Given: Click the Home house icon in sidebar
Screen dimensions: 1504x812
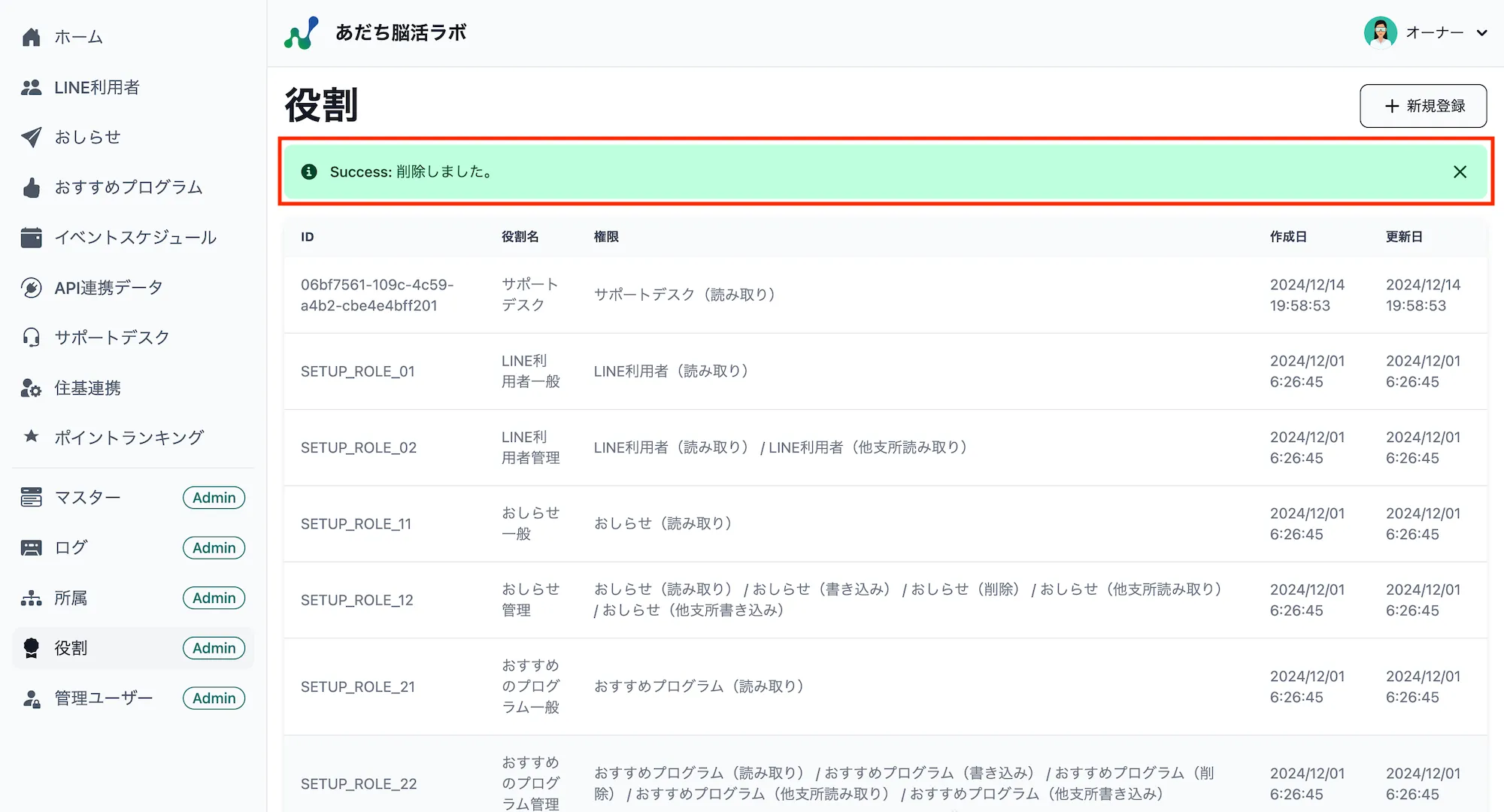Looking at the screenshot, I should pyautogui.click(x=31, y=37).
